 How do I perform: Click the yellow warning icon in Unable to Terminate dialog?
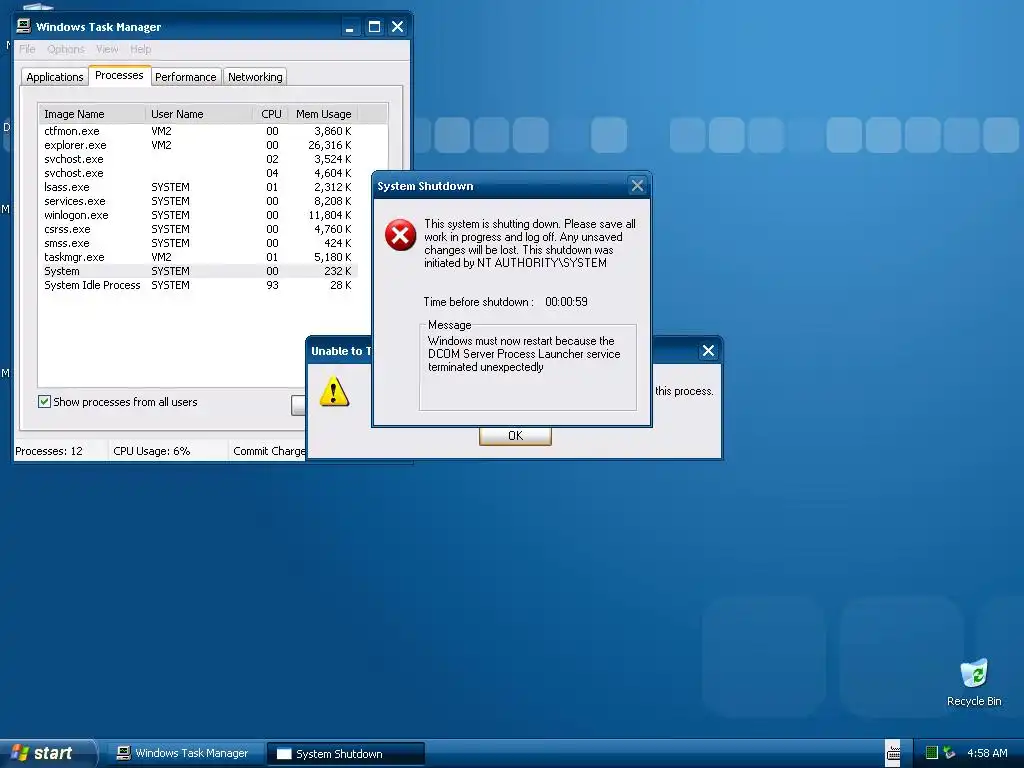pos(334,391)
